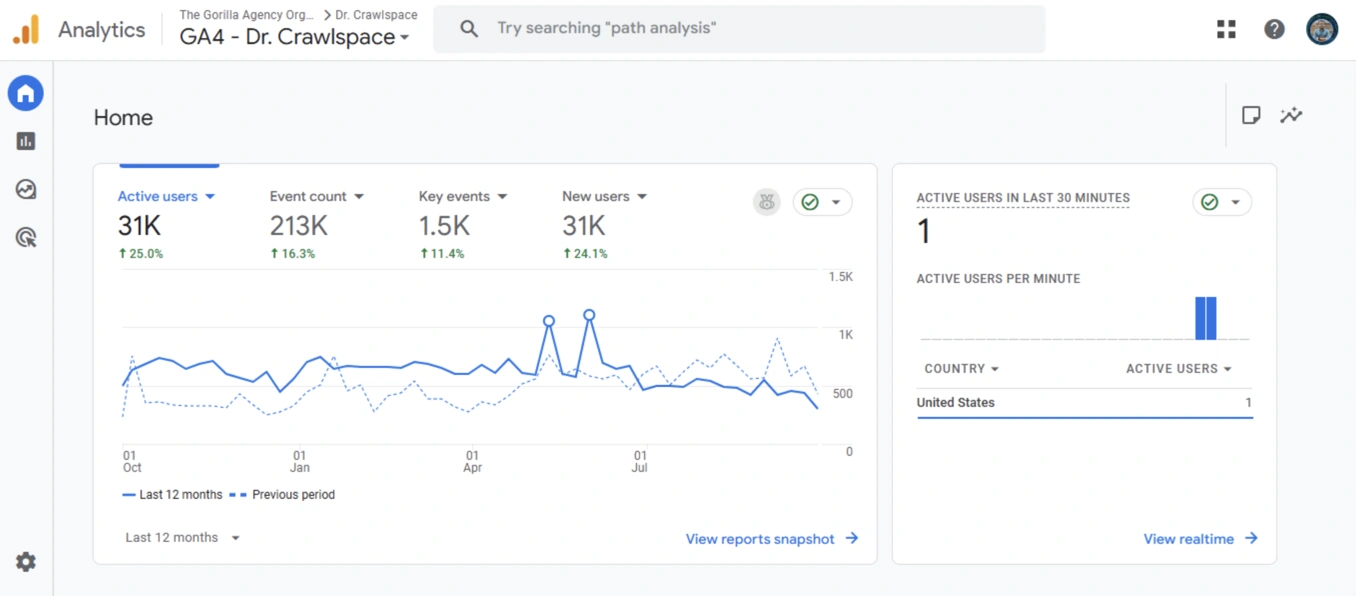The height and width of the screenshot is (596, 1357).
Task: Open the data quality checkmark menu in the metrics card
Action: (823, 202)
